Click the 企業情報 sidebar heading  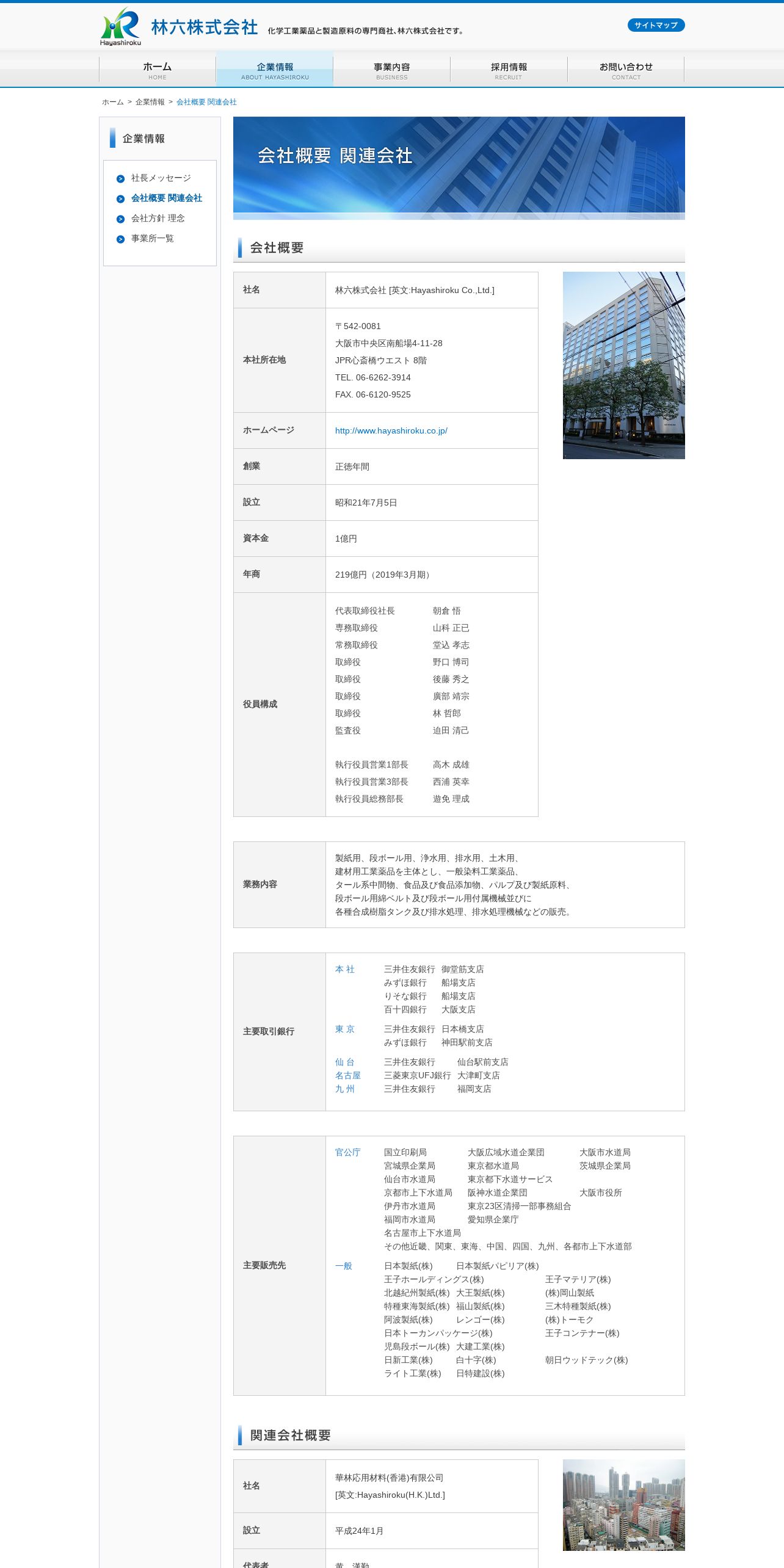coord(143,139)
